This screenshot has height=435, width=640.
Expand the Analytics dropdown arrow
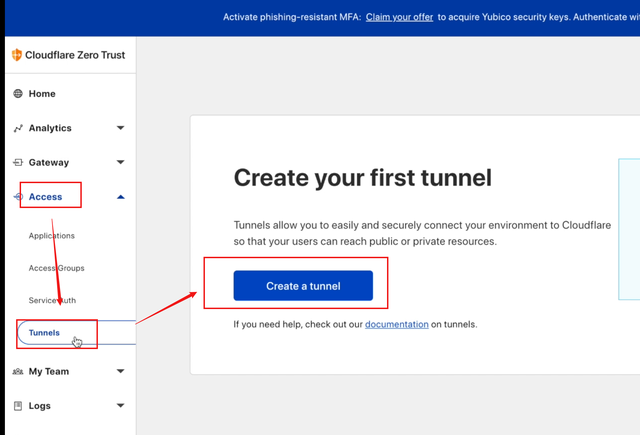(x=121, y=128)
